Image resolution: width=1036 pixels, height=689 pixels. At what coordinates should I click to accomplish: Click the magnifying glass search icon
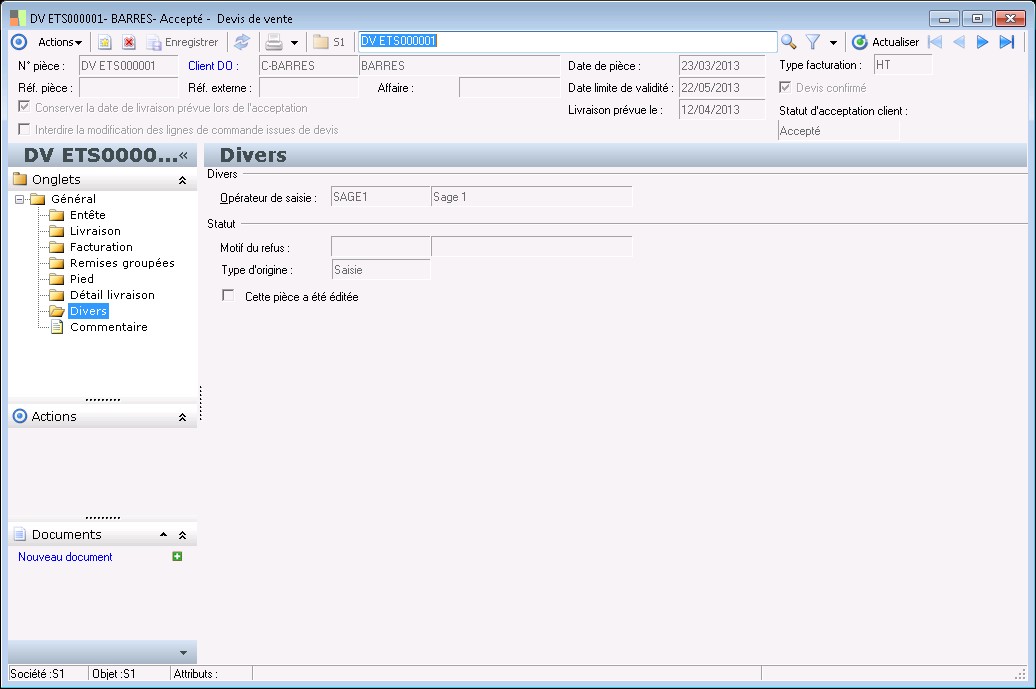pyautogui.click(x=789, y=42)
